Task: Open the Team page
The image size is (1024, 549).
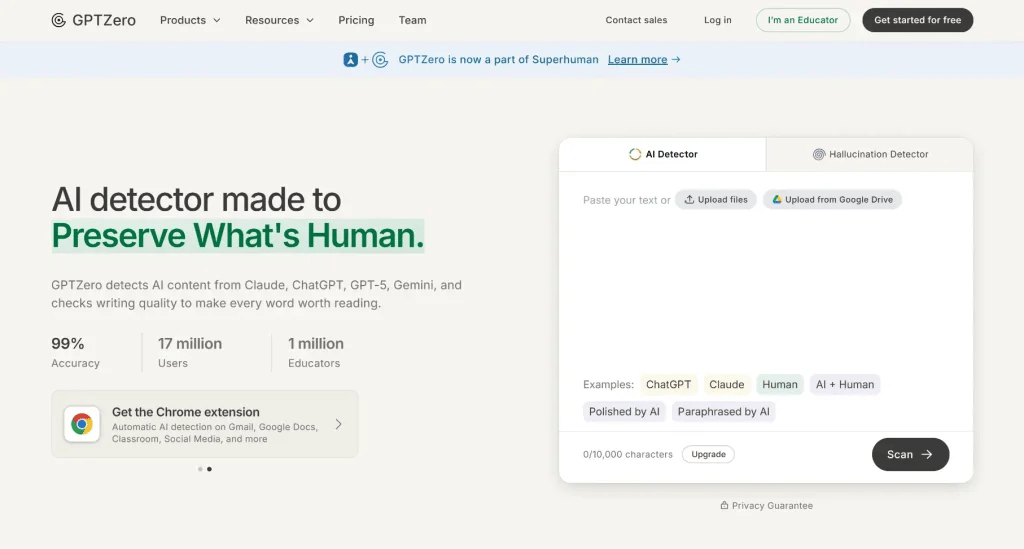Action: pos(412,20)
